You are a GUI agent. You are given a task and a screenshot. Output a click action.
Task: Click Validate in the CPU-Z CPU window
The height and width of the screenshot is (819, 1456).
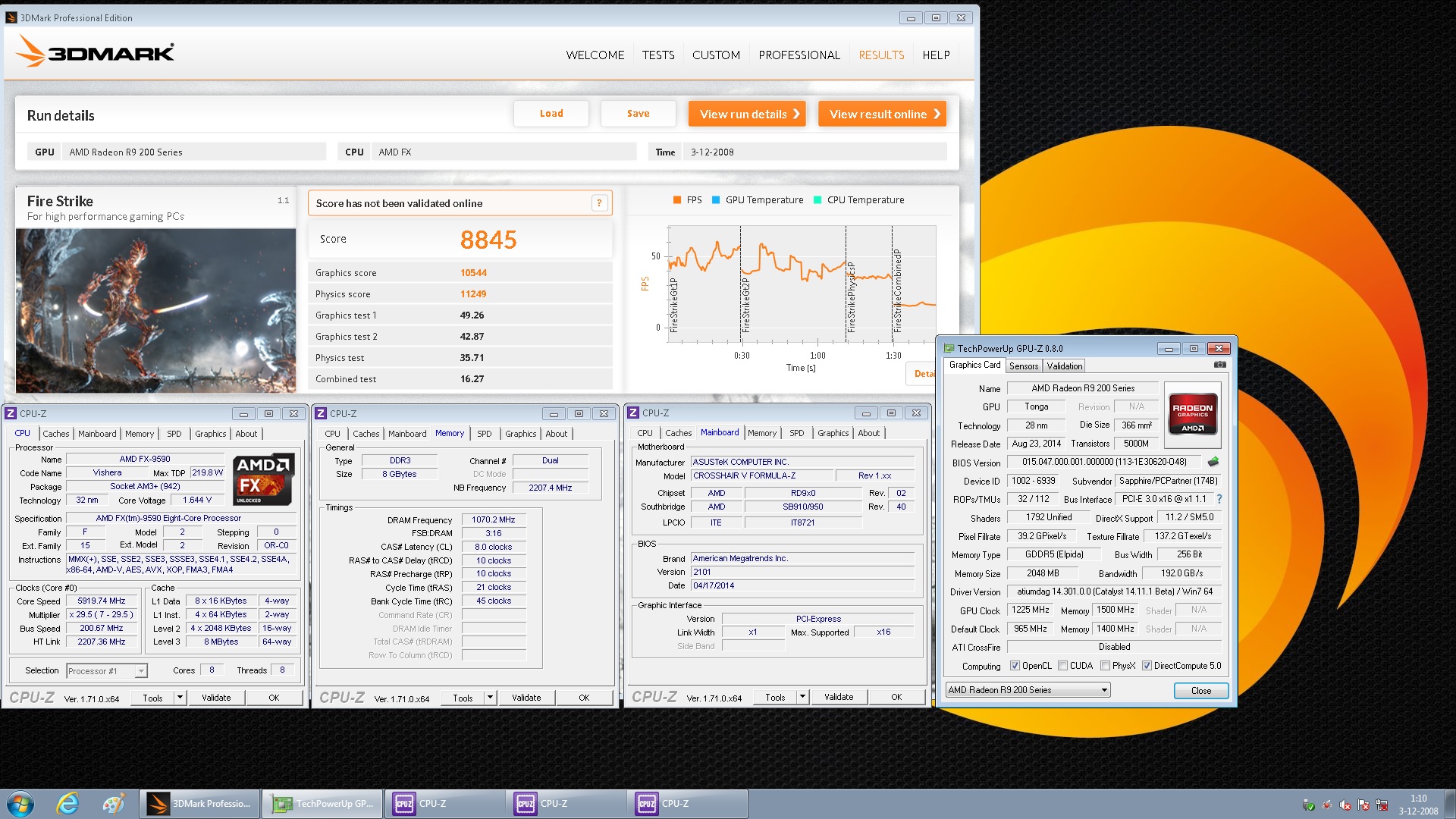[x=216, y=698]
